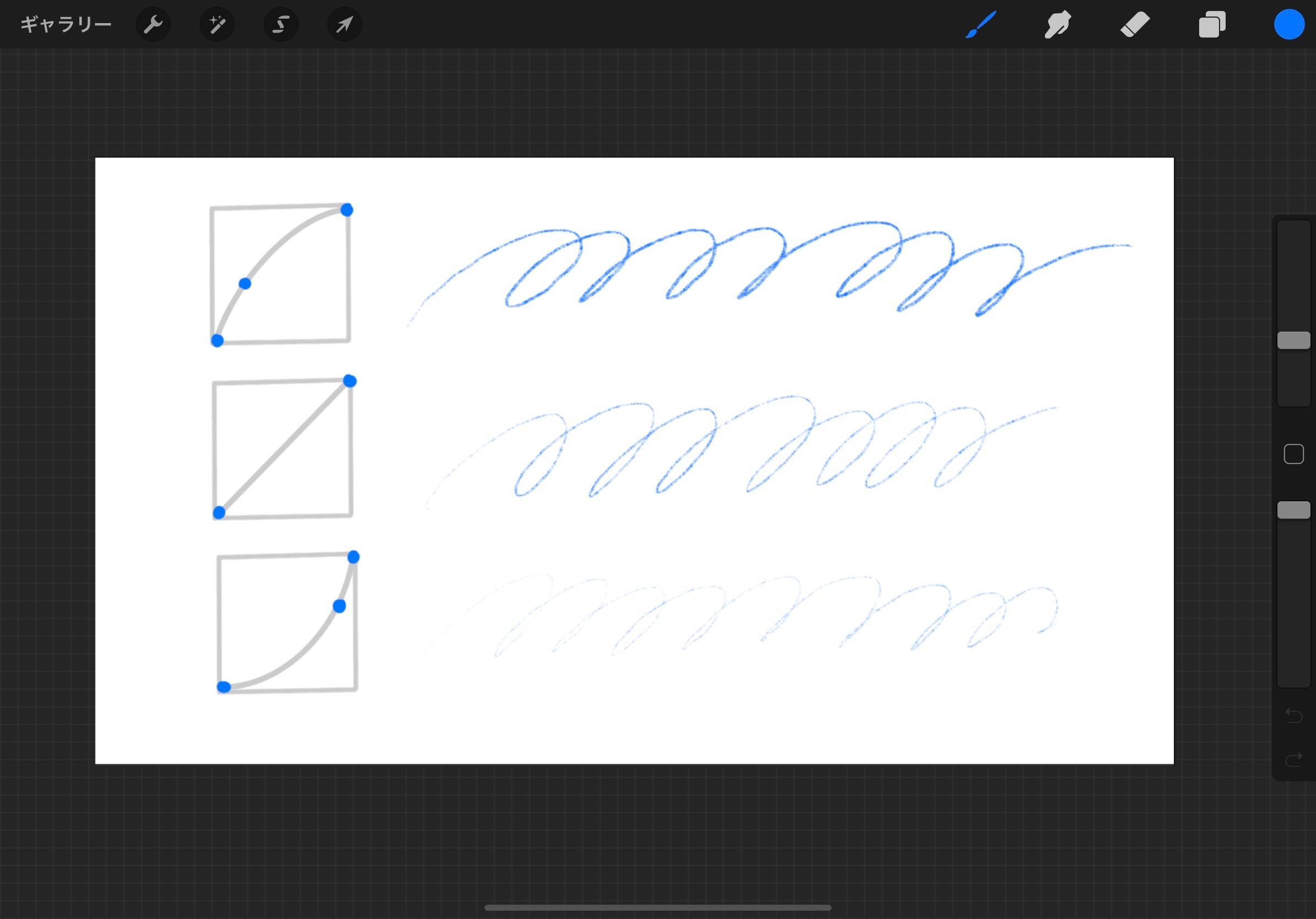Select the Smudge finger tool
This screenshot has height=919, width=1316.
(1058, 25)
